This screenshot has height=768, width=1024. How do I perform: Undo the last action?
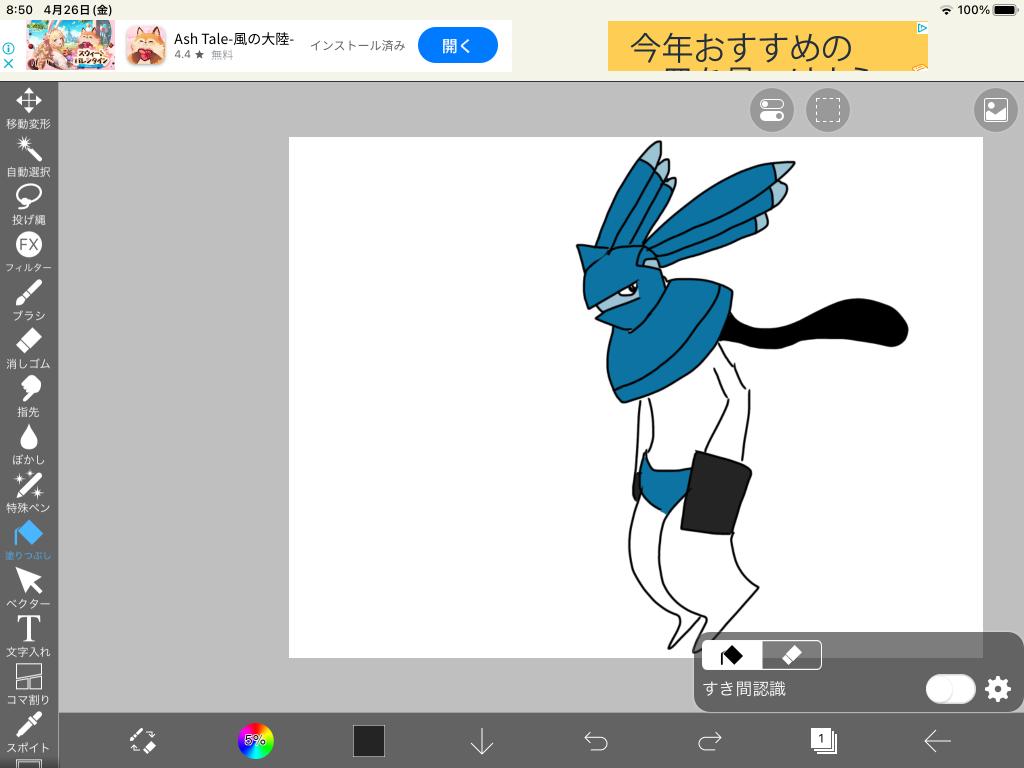click(x=596, y=741)
